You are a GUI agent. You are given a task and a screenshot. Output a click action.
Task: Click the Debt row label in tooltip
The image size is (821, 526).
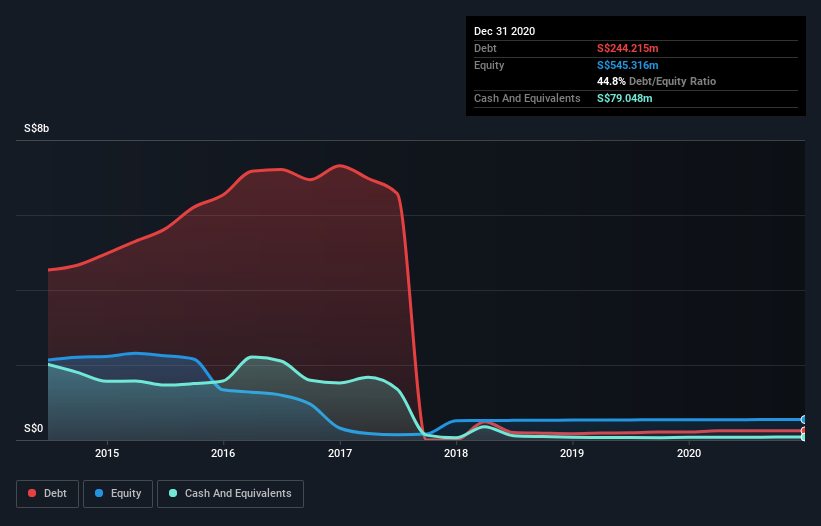coord(485,48)
